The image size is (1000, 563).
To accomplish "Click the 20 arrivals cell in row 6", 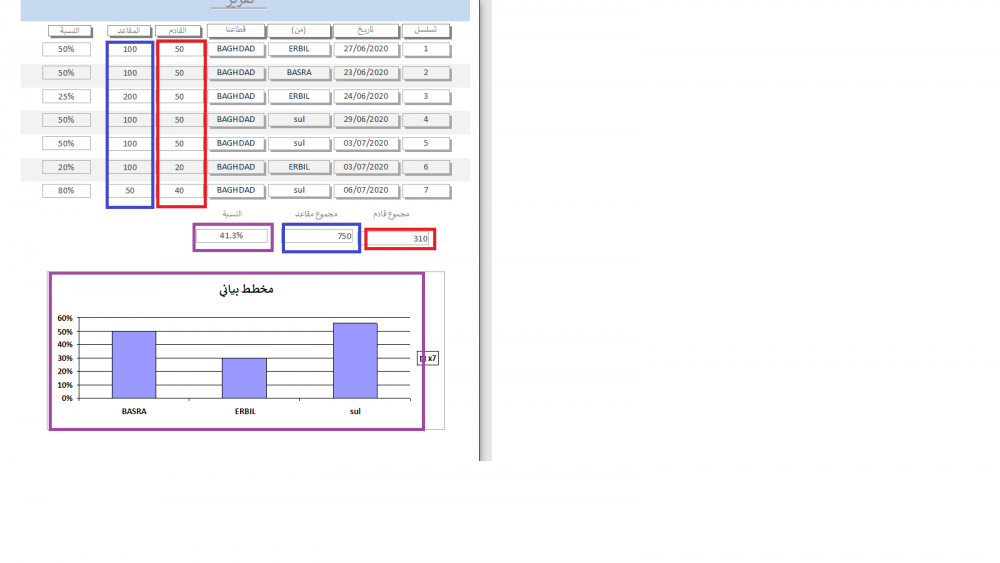I will [x=180, y=167].
